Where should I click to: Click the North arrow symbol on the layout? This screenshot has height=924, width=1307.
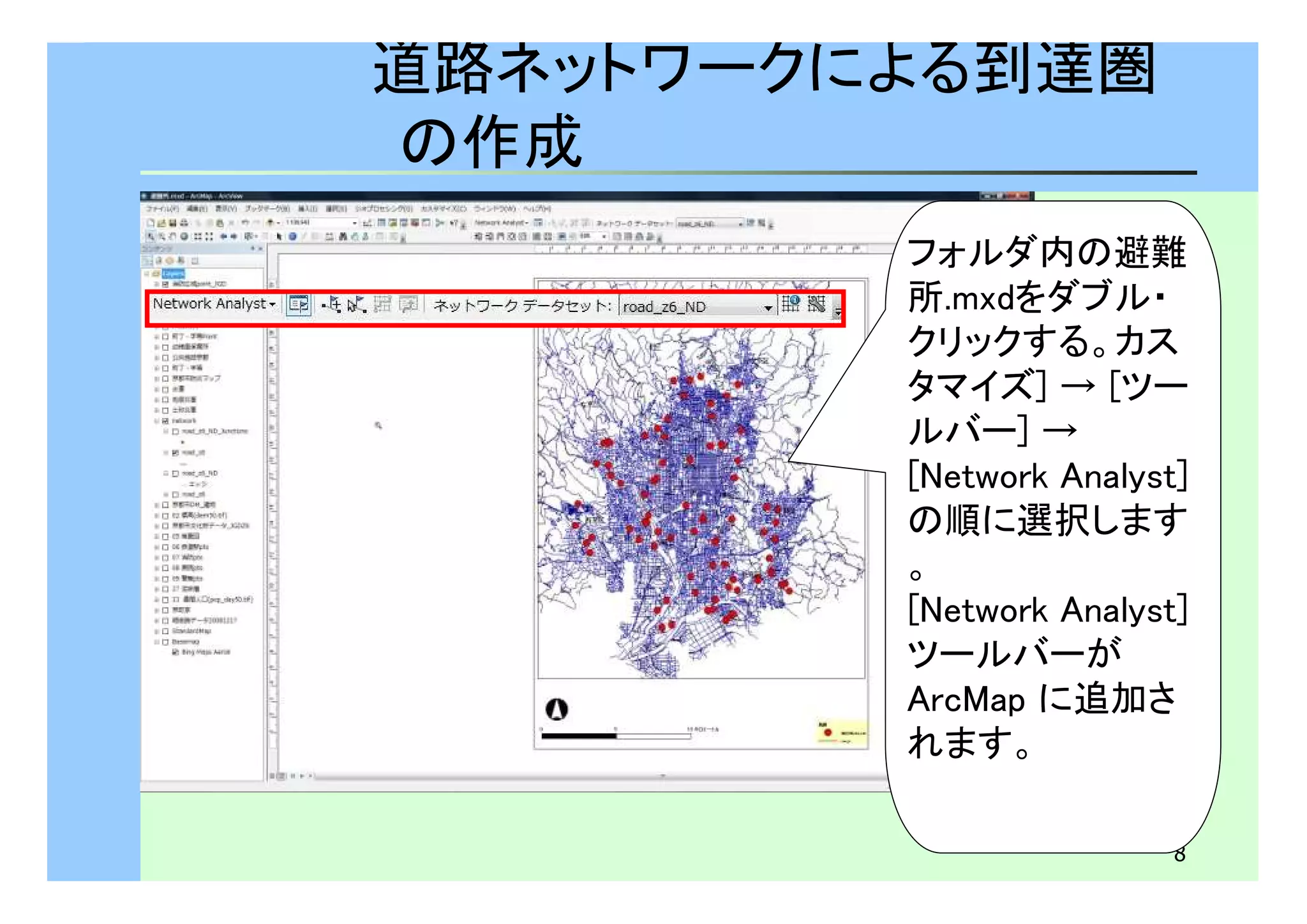(556, 709)
